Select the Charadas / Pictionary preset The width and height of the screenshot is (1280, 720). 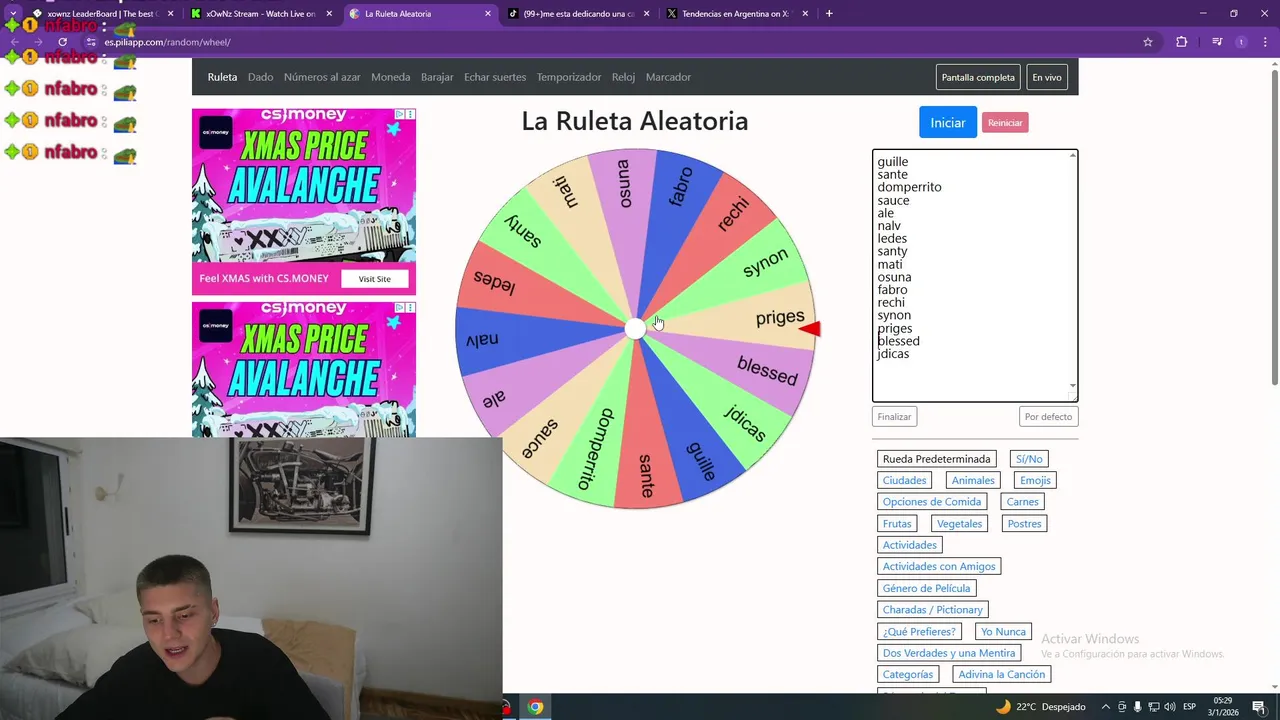933,610
